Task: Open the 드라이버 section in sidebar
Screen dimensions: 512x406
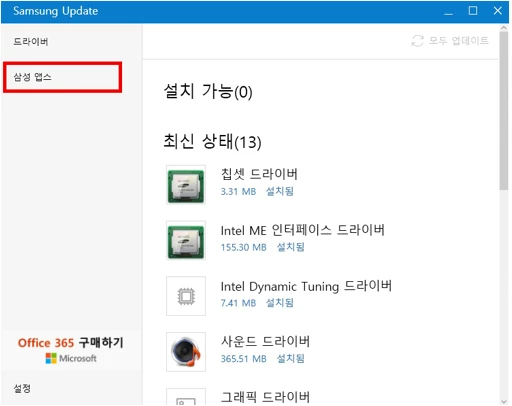Action: [31, 42]
